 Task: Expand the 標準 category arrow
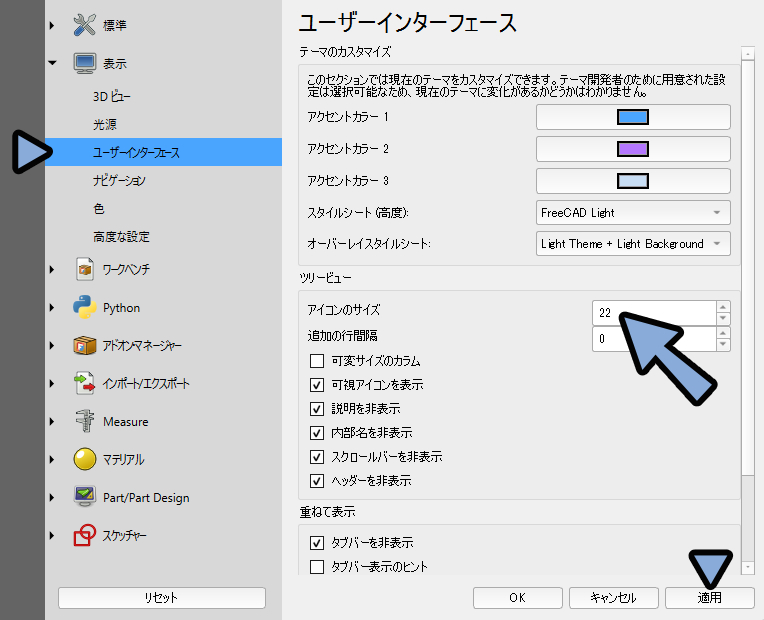point(52,25)
